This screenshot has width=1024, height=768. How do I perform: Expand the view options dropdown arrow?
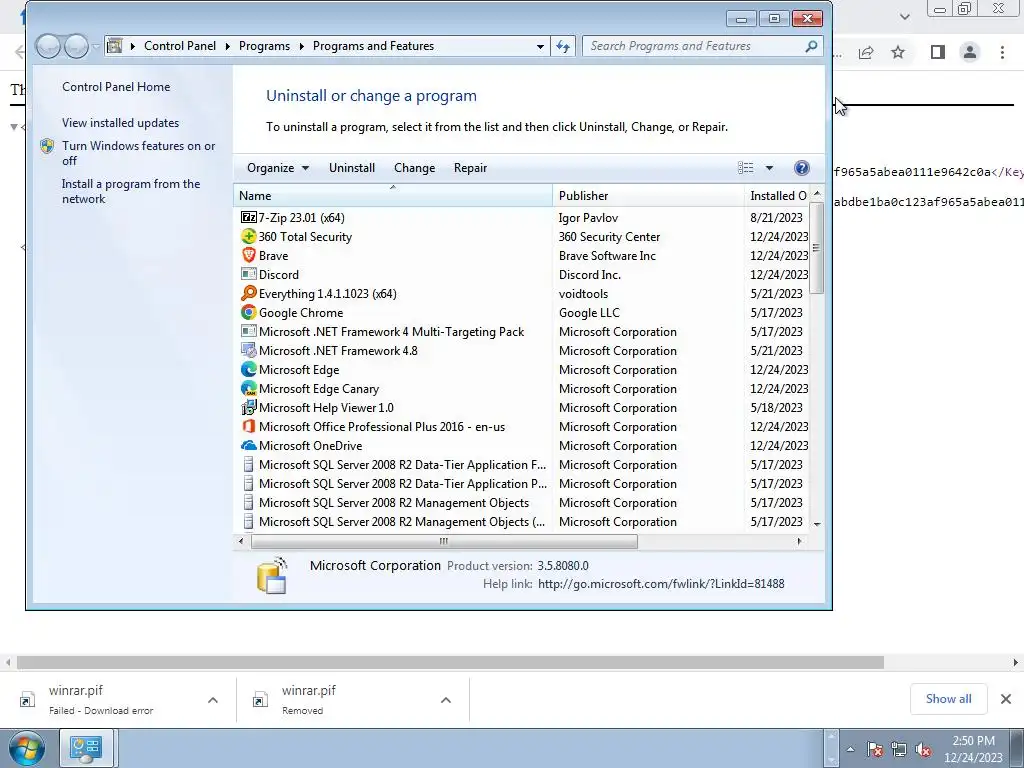coord(769,168)
